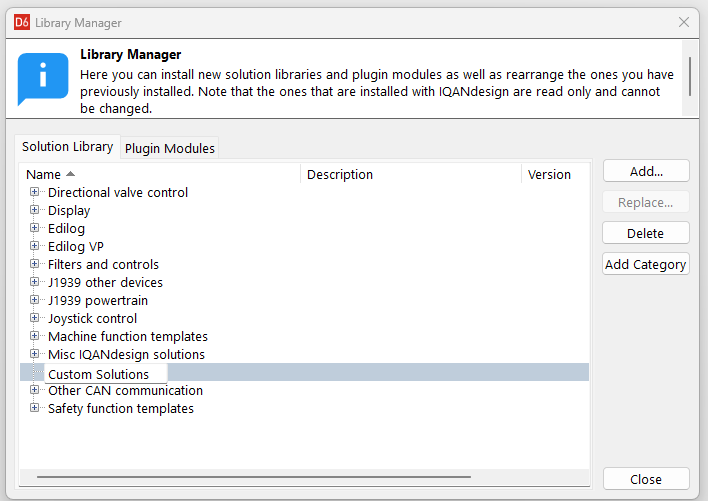The width and height of the screenshot is (708, 501).
Task: Expand Other CAN communication category
Action: tap(34, 390)
